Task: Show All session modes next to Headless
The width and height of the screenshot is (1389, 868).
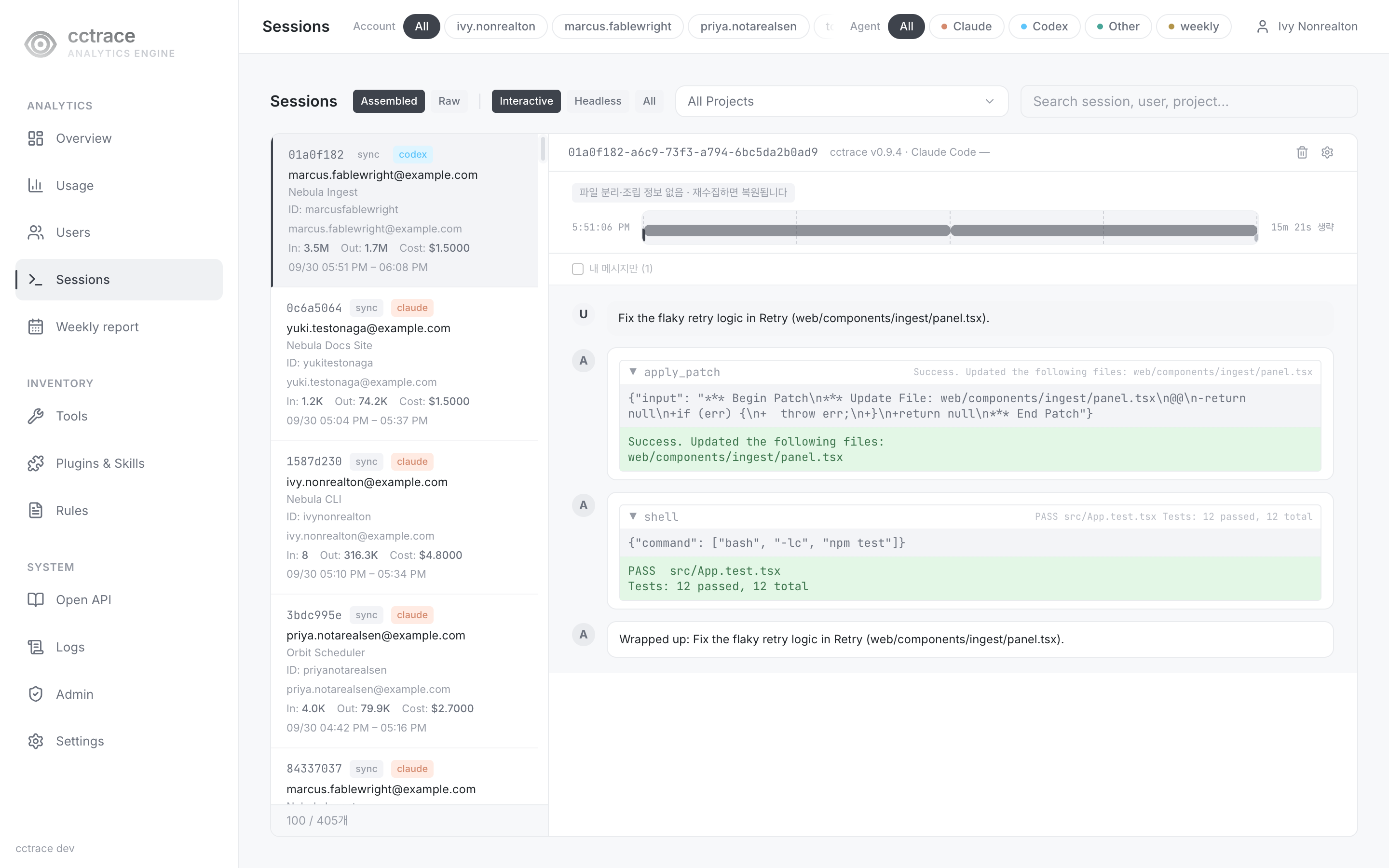Action: (x=649, y=101)
